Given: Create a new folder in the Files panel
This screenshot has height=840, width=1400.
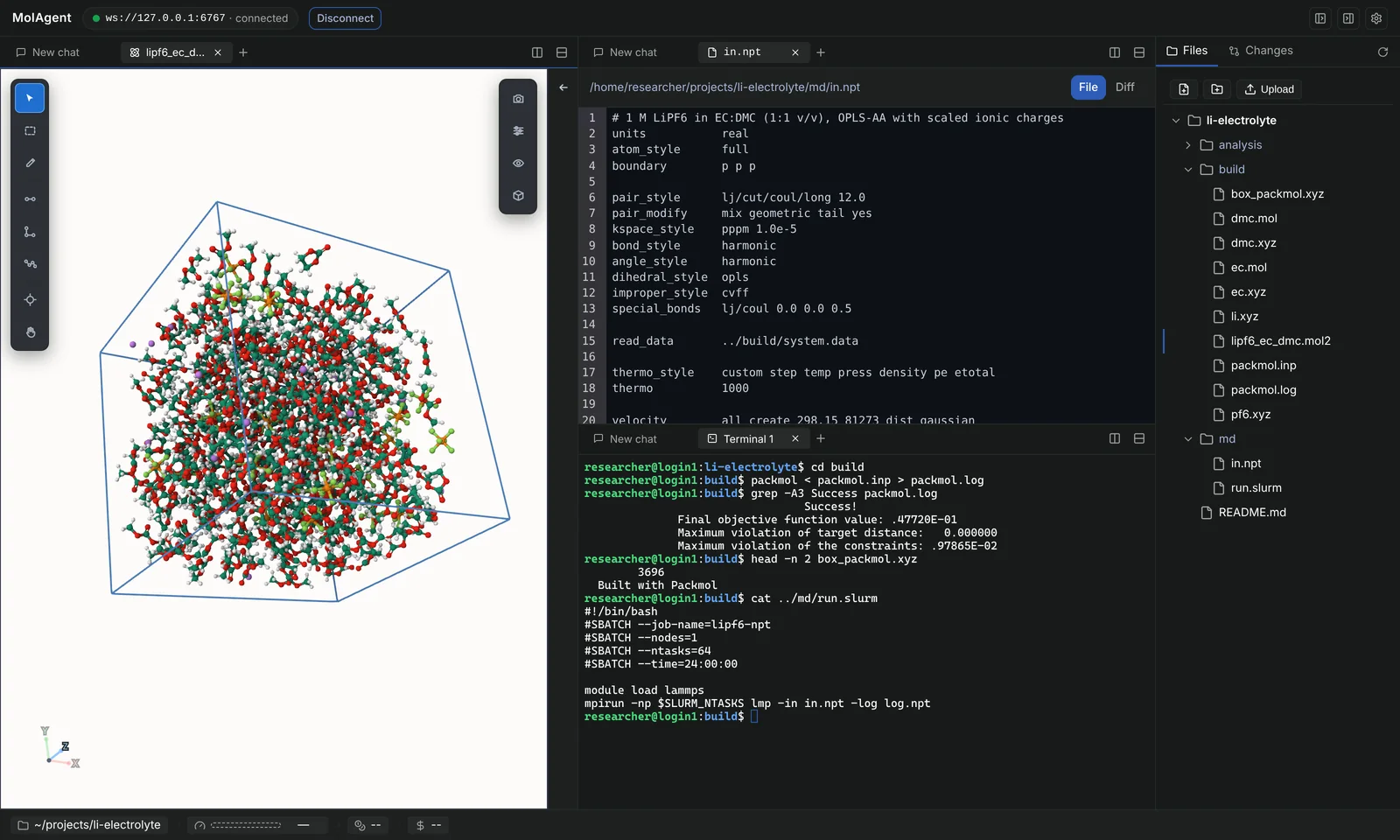Looking at the screenshot, I should pos(1217,89).
